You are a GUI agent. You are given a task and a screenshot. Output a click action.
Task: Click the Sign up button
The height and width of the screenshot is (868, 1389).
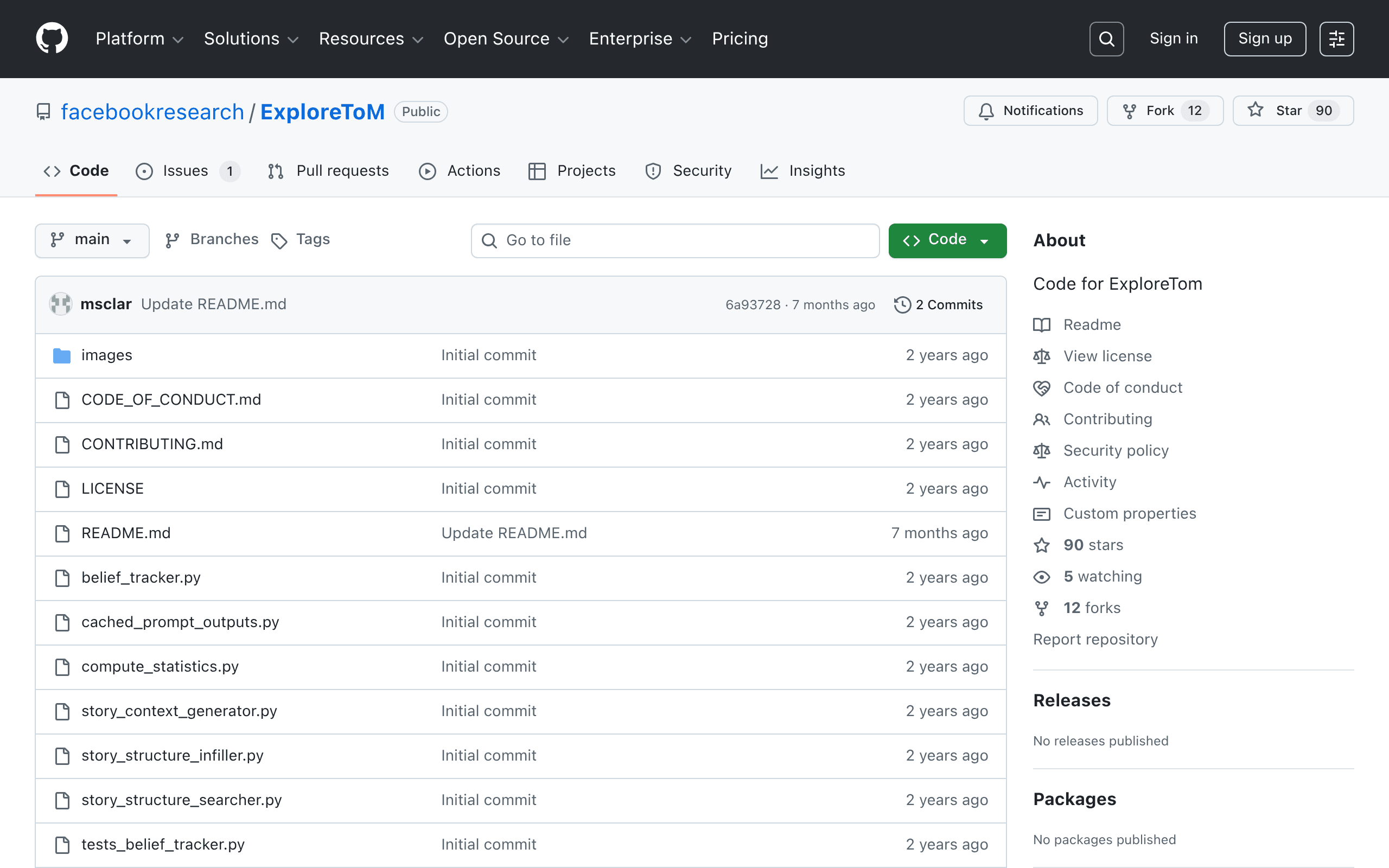click(x=1264, y=39)
